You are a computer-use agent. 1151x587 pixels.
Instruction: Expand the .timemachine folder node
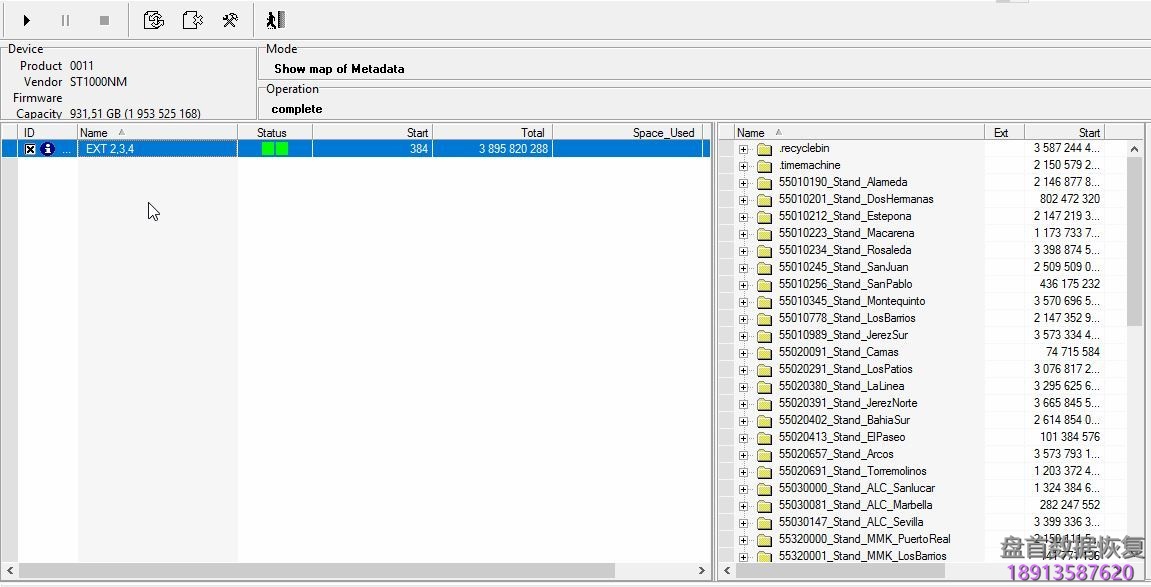pos(744,165)
